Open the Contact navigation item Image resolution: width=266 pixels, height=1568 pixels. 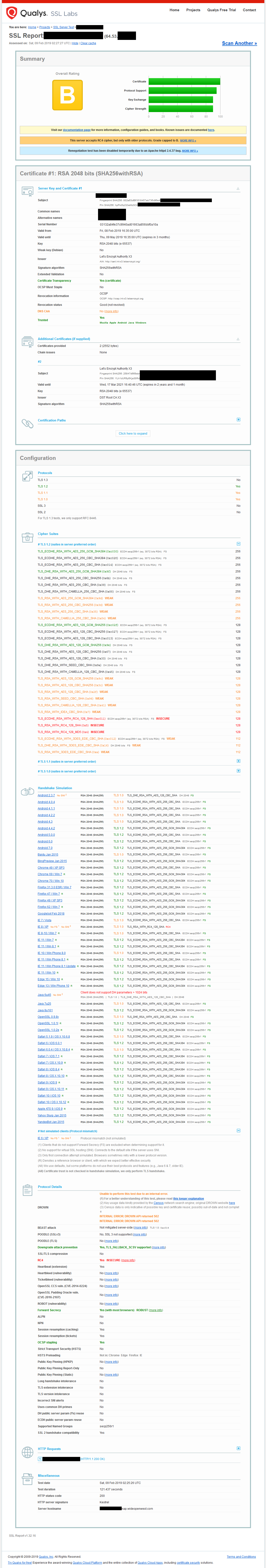[x=250, y=10]
